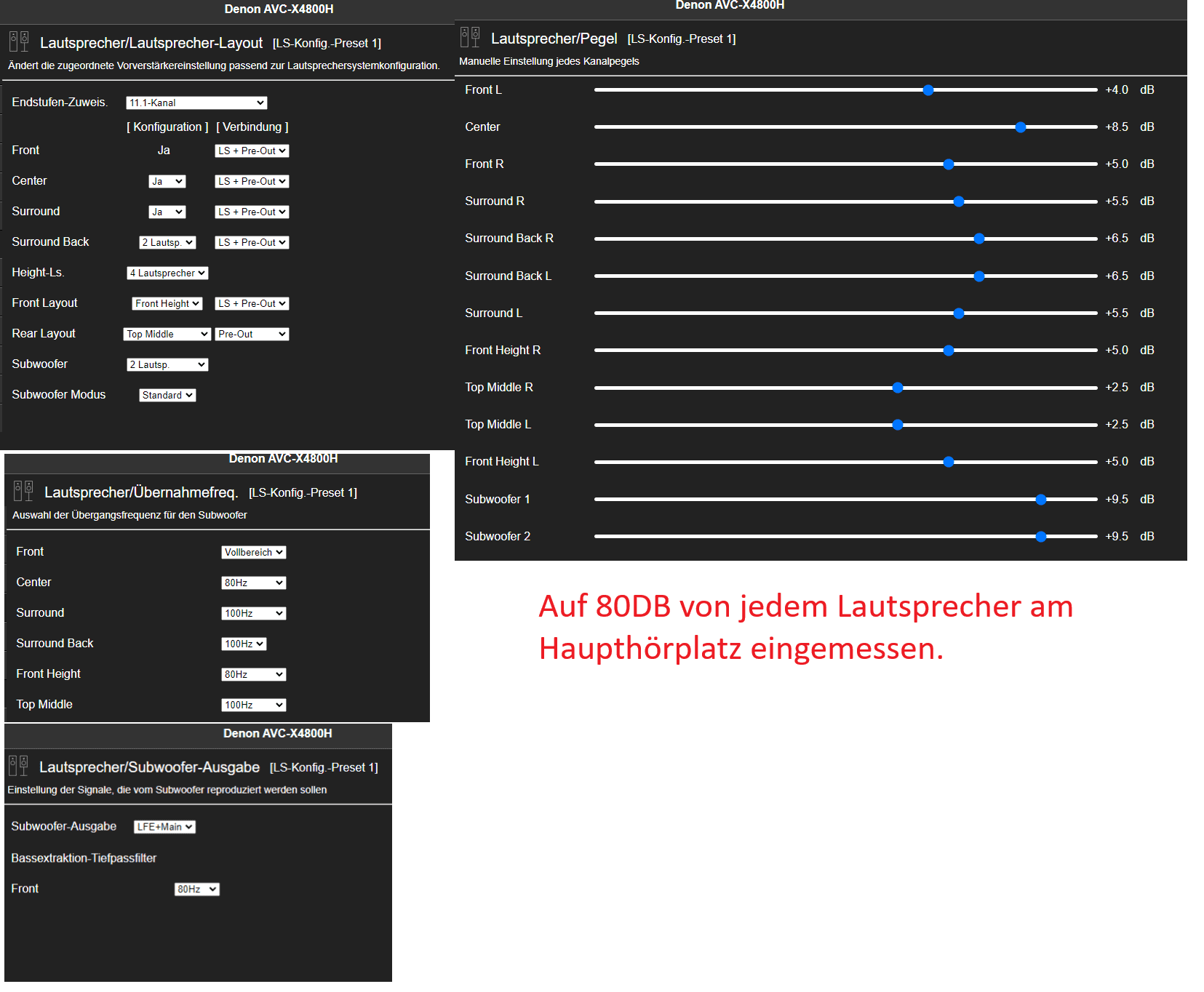Click the "Bassextraktion-Tiefpassfilter" label

(x=84, y=858)
